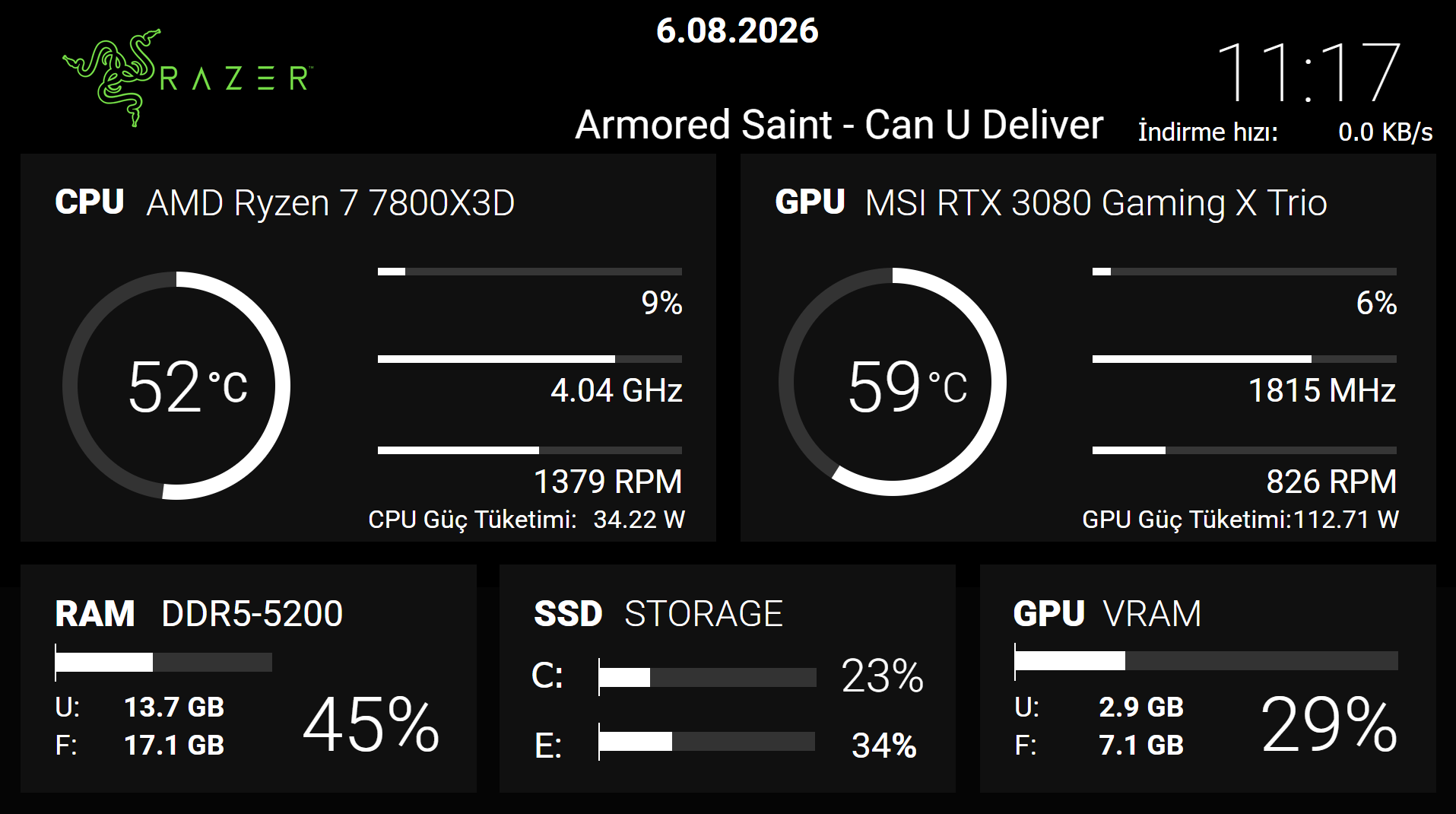Click the İndirme hızı download speed value
The height and width of the screenshot is (814, 1456).
1385,132
